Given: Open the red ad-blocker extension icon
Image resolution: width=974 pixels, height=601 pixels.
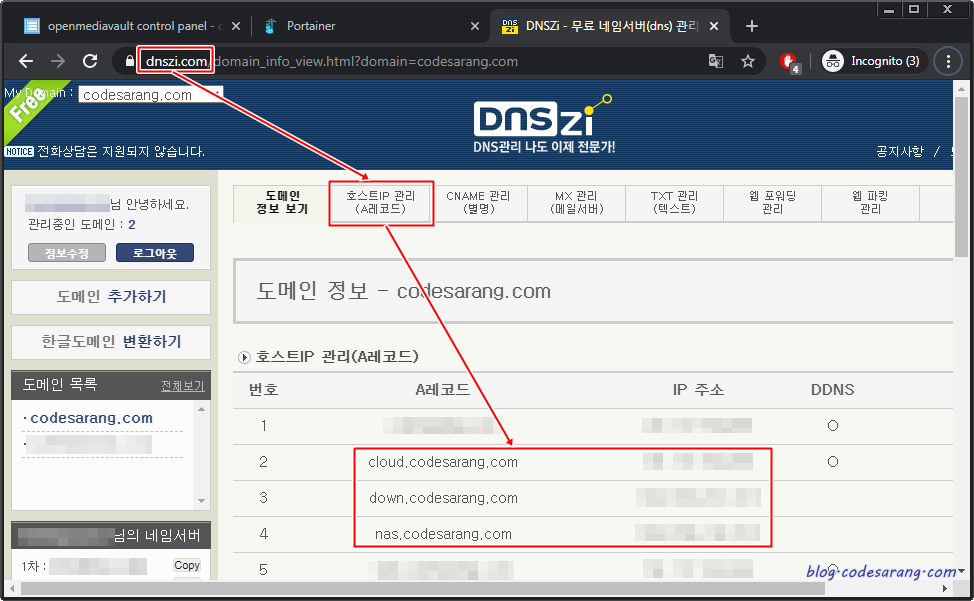Looking at the screenshot, I should click(789, 61).
